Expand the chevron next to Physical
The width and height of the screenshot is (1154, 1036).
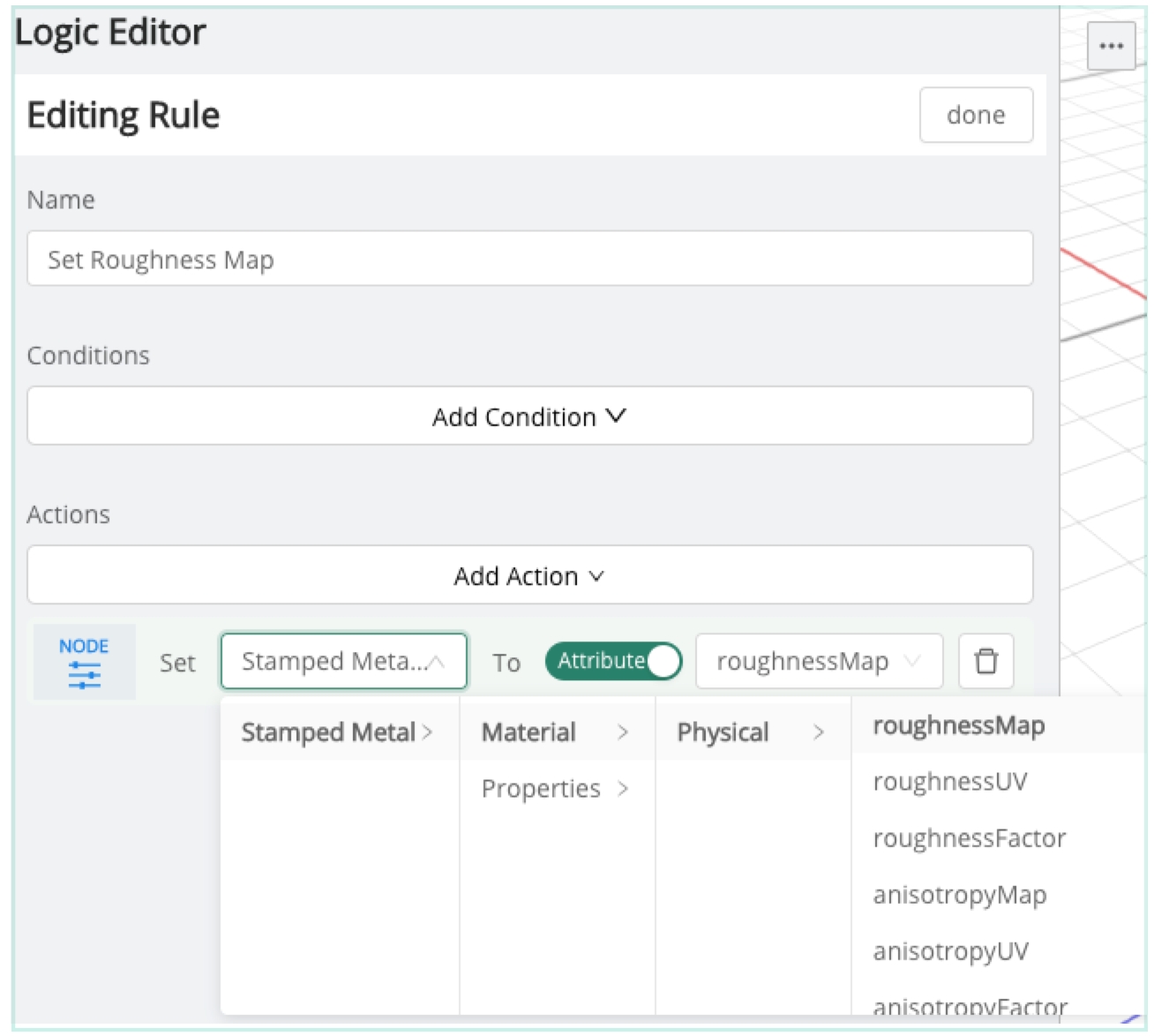coord(819,732)
